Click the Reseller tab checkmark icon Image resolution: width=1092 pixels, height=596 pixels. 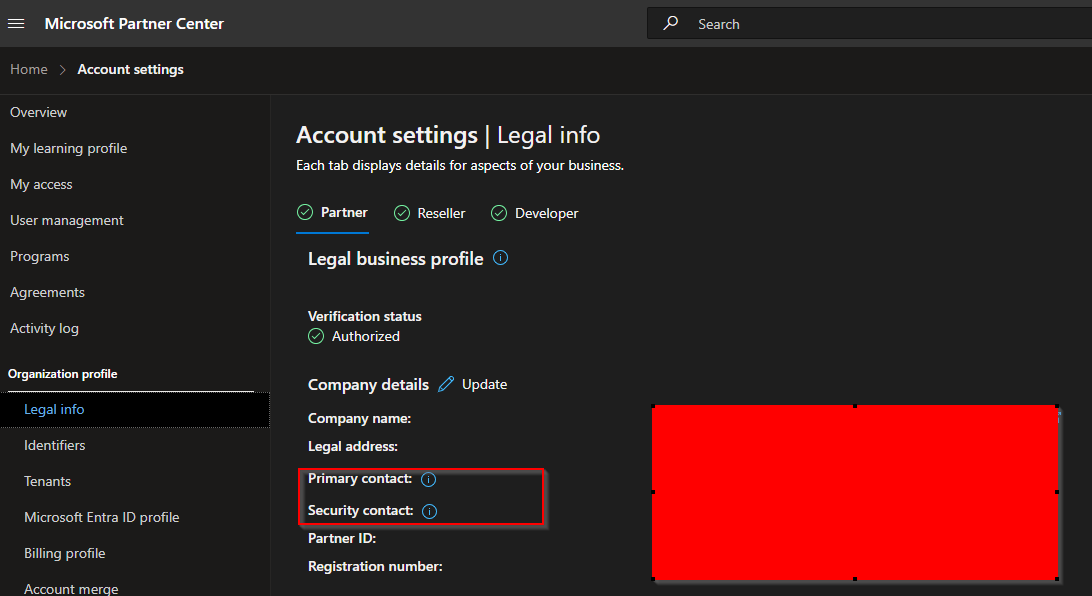[x=402, y=213]
